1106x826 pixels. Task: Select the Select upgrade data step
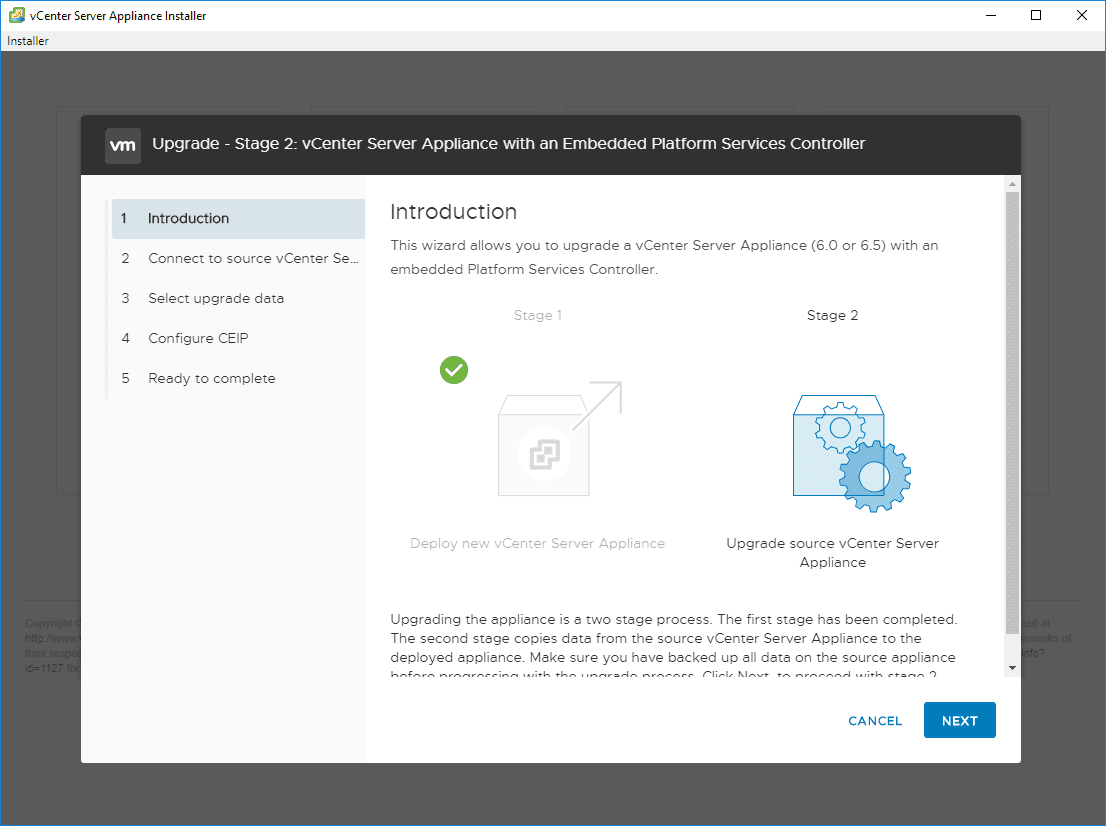pyautogui.click(x=238, y=298)
